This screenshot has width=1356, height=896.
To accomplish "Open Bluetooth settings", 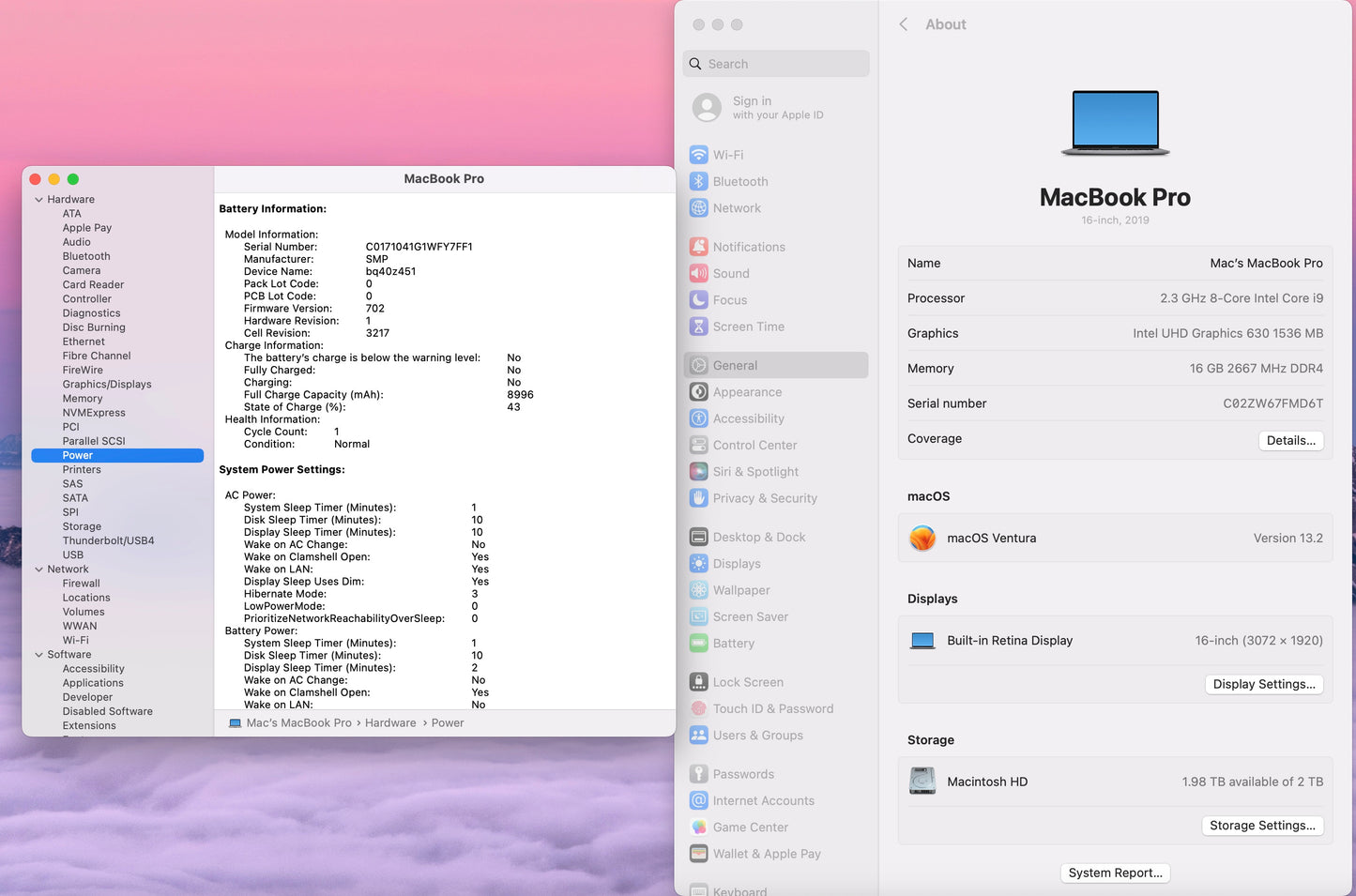I will pos(740,181).
